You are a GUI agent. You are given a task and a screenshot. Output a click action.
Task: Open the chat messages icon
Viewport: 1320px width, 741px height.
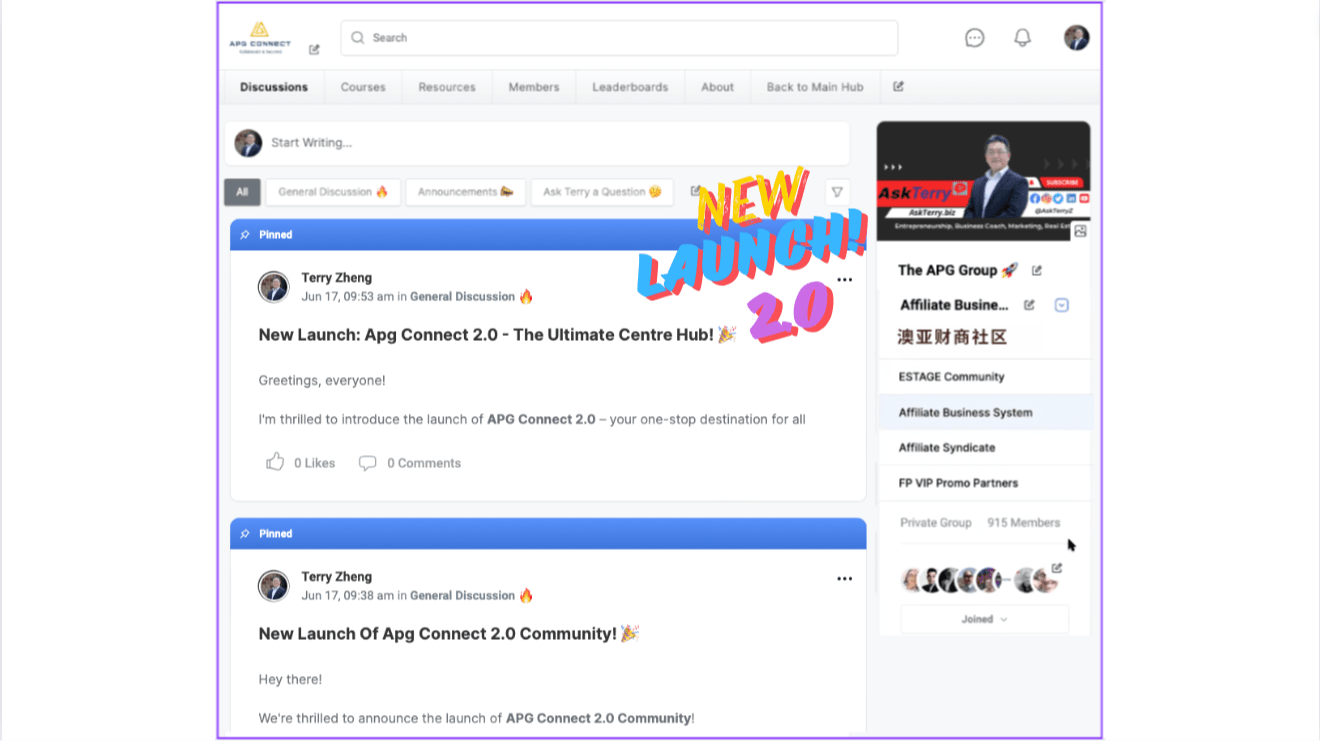point(975,38)
